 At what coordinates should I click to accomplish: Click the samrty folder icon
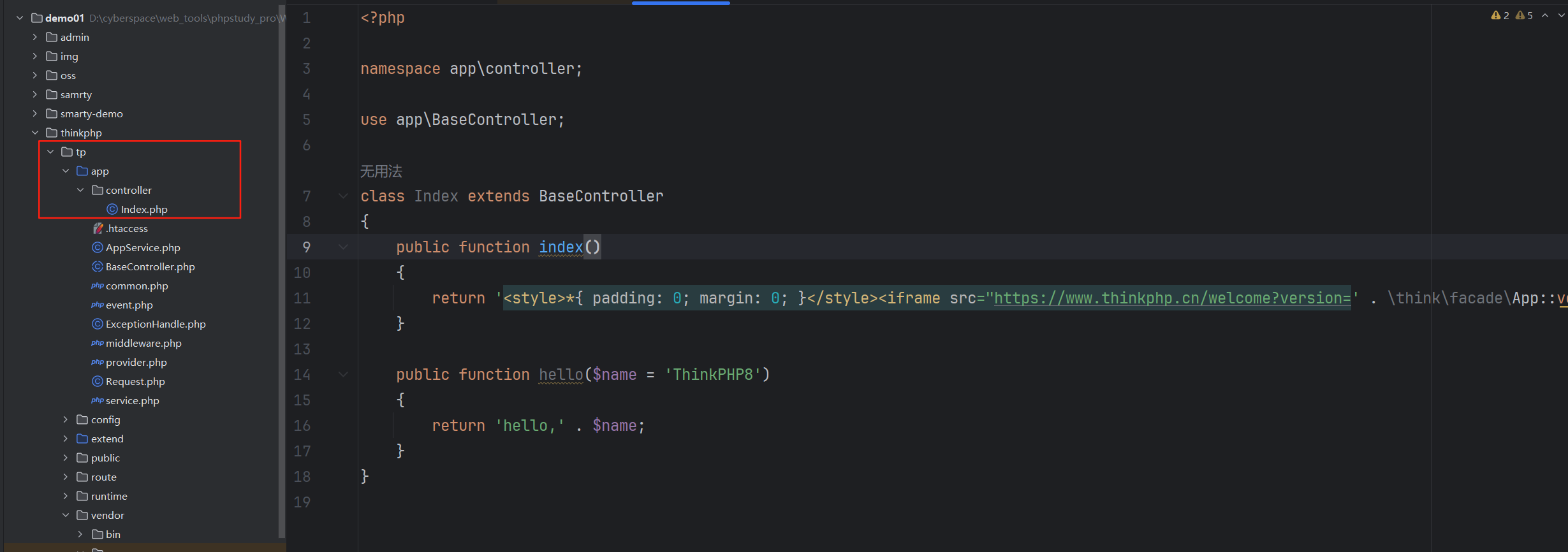click(x=52, y=94)
